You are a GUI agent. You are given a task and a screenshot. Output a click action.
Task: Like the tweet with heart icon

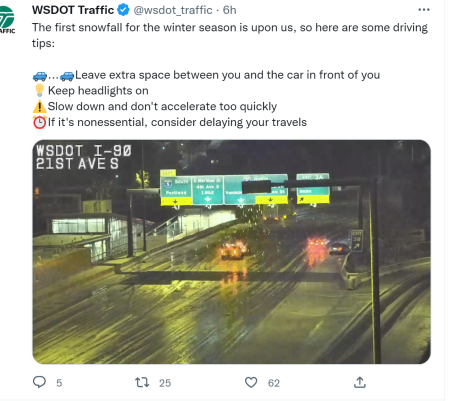[251, 382]
